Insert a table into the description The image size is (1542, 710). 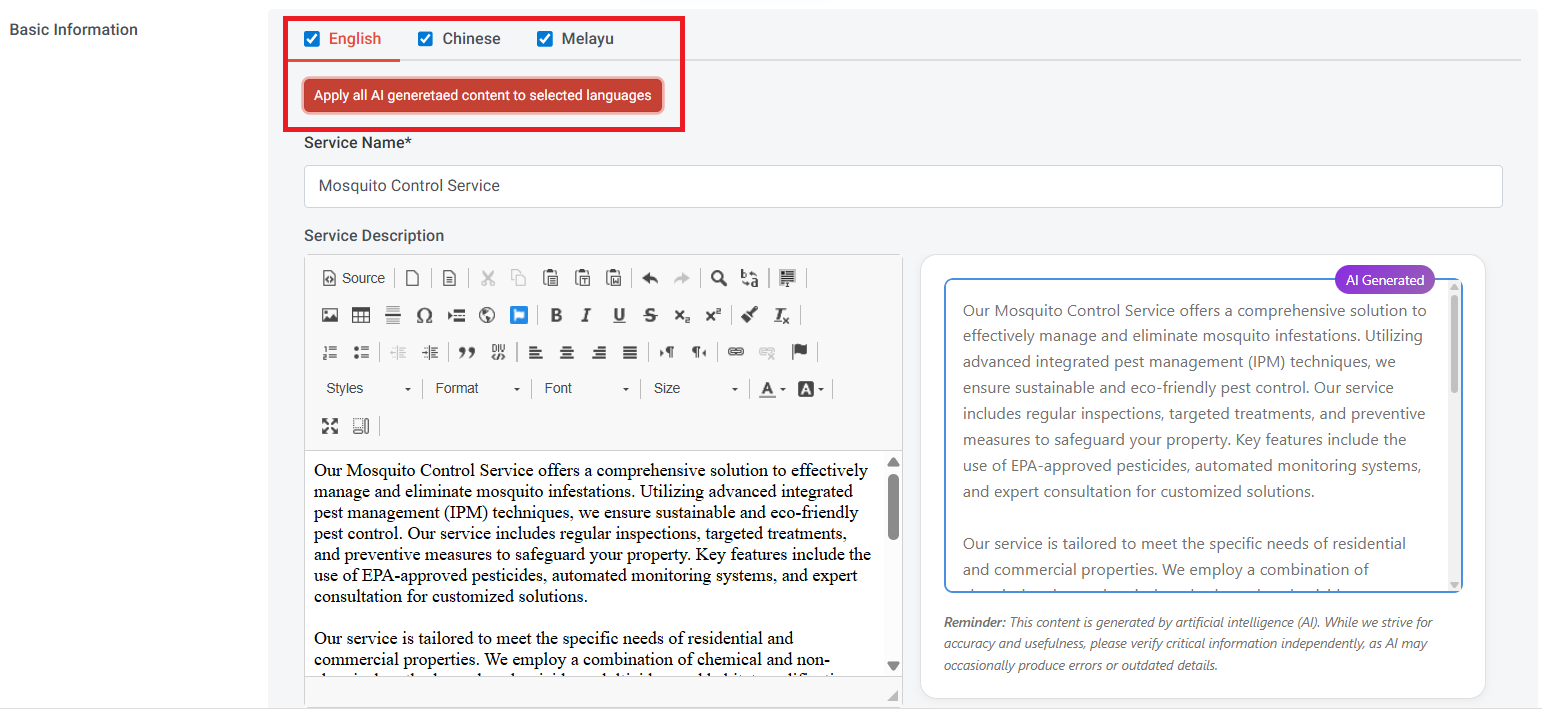tap(360, 314)
